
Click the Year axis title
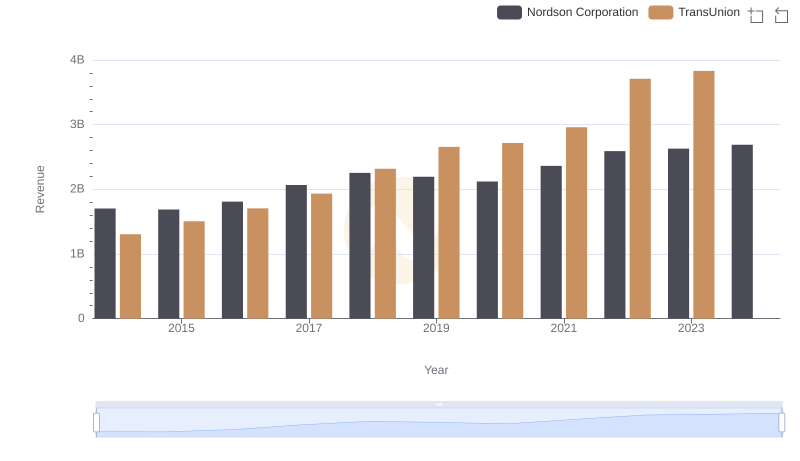436,370
